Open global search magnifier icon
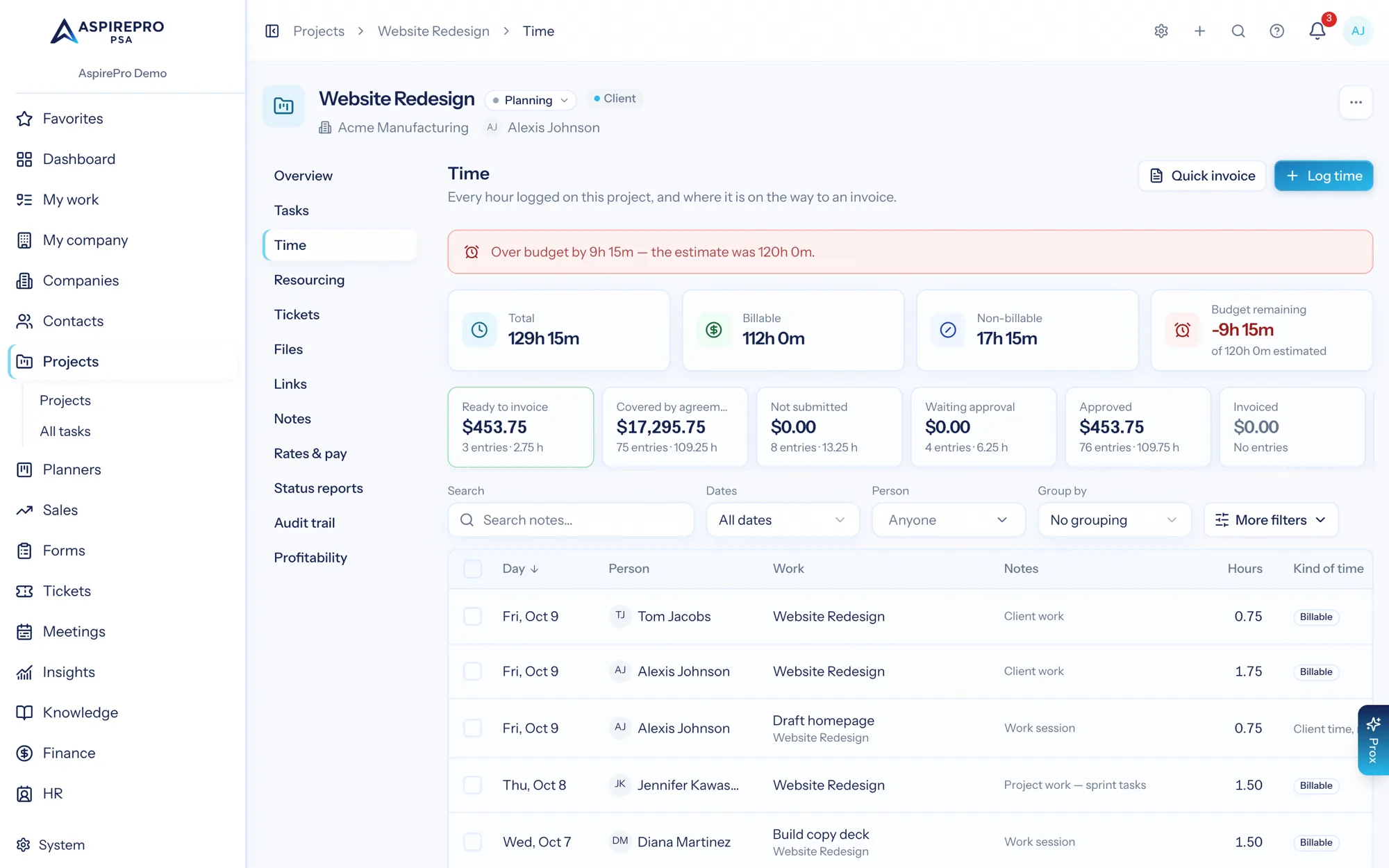The width and height of the screenshot is (1389, 868). click(1238, 31)
